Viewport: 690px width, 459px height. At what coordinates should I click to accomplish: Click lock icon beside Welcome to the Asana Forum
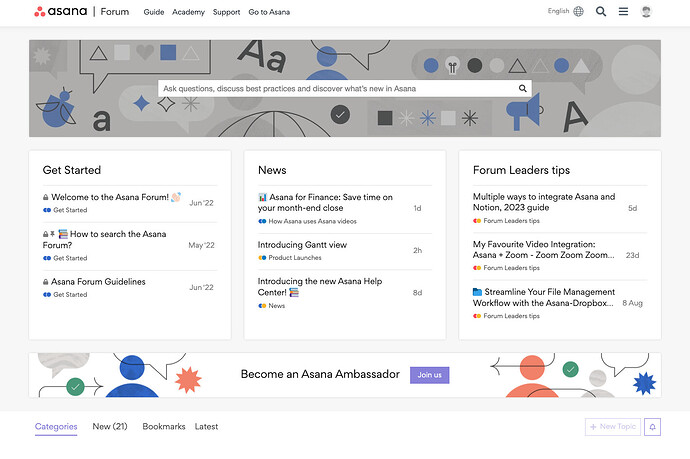(45, 197)
